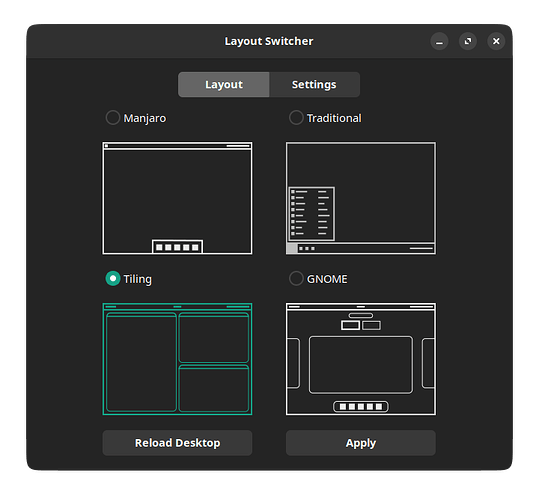Click the GNOME label text
The height and width of the screenshot is (499, 539).
(327, 279)
